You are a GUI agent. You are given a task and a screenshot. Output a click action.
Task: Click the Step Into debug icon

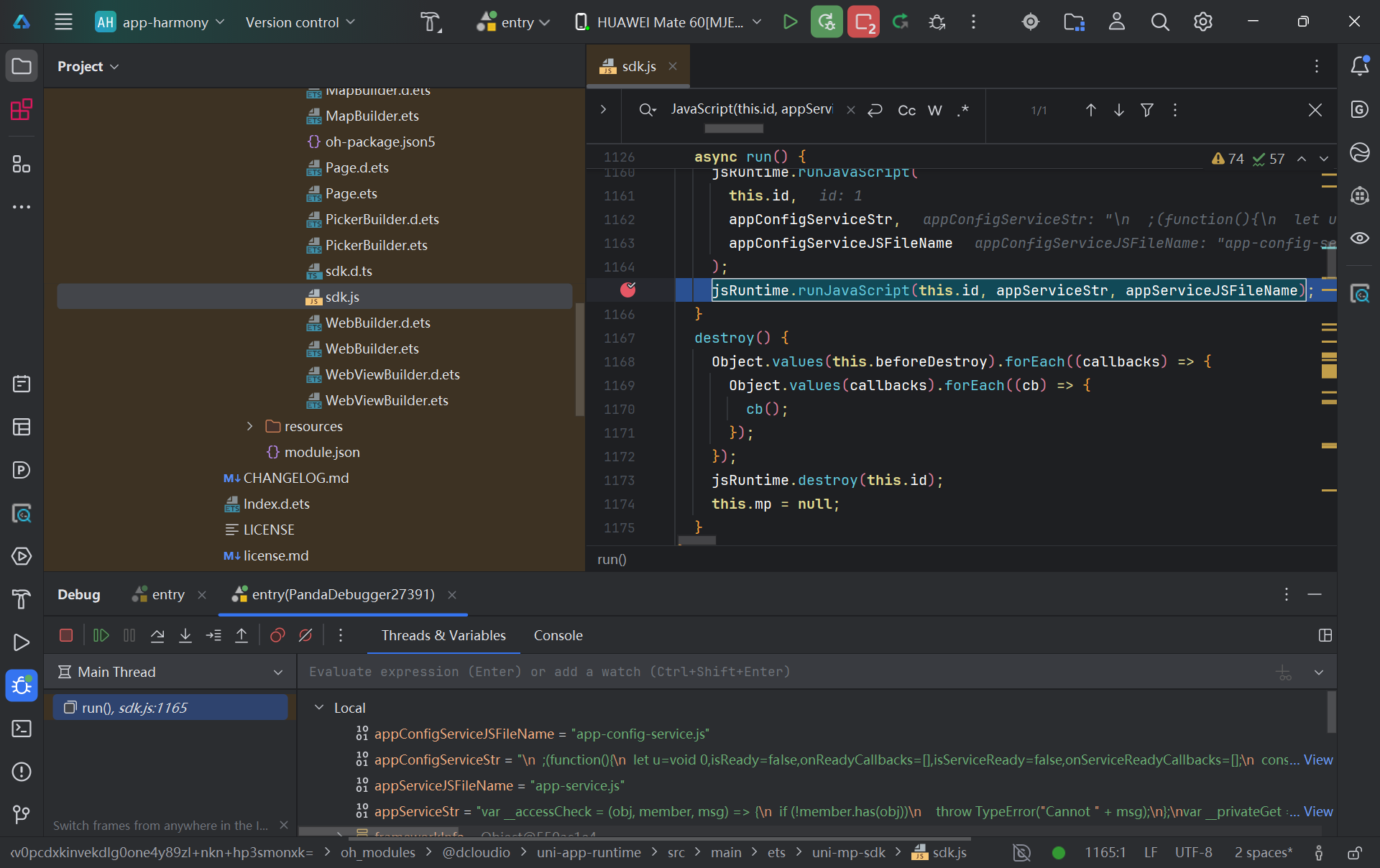(x=185, y=635)
